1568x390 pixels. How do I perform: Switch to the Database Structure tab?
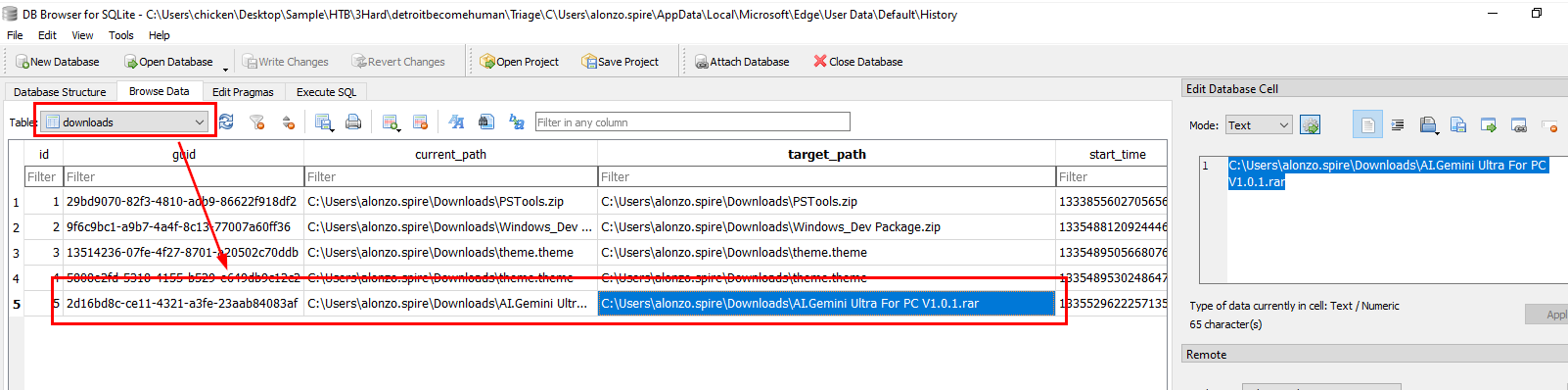click(60, 92)
